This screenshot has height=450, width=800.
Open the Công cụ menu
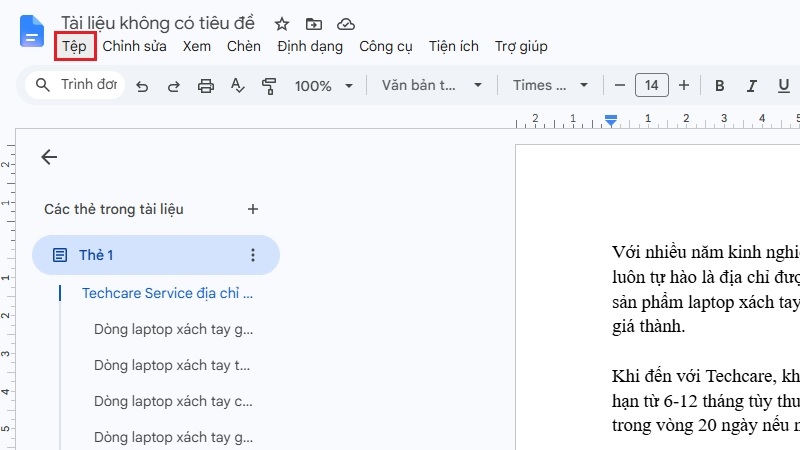coord(385,46)
